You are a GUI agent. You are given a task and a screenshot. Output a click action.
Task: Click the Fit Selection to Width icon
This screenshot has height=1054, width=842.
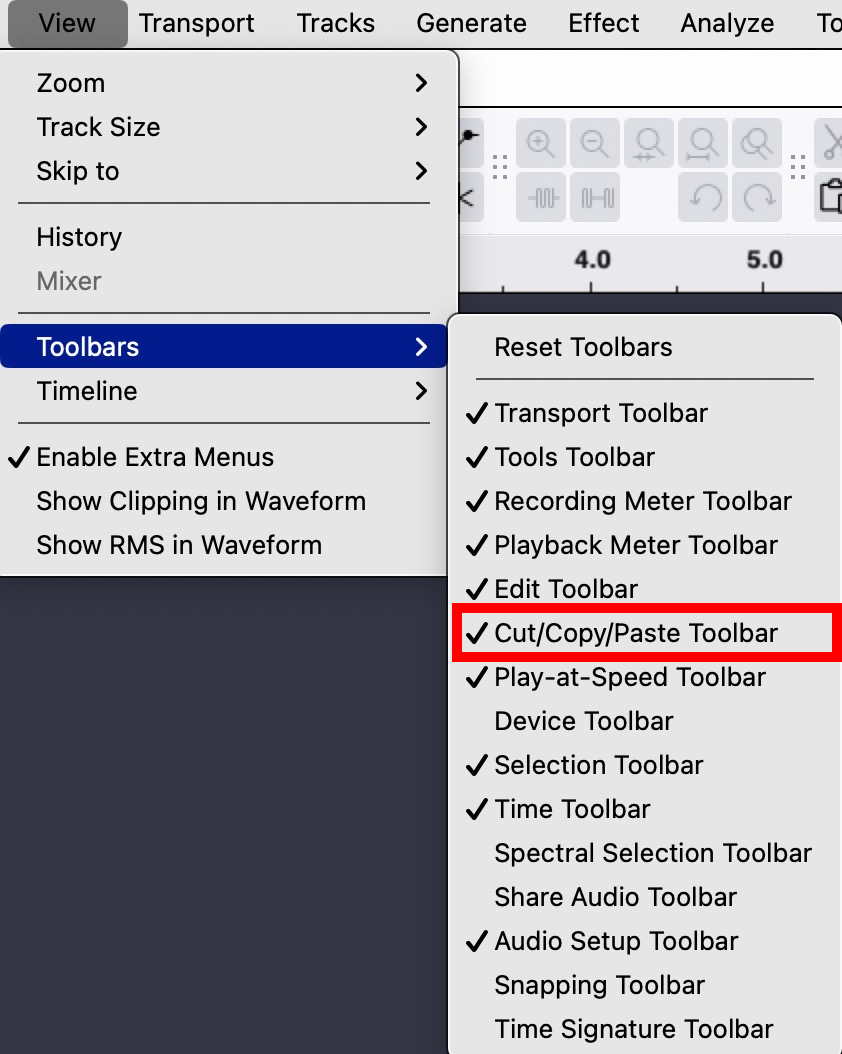click(649, 144)
